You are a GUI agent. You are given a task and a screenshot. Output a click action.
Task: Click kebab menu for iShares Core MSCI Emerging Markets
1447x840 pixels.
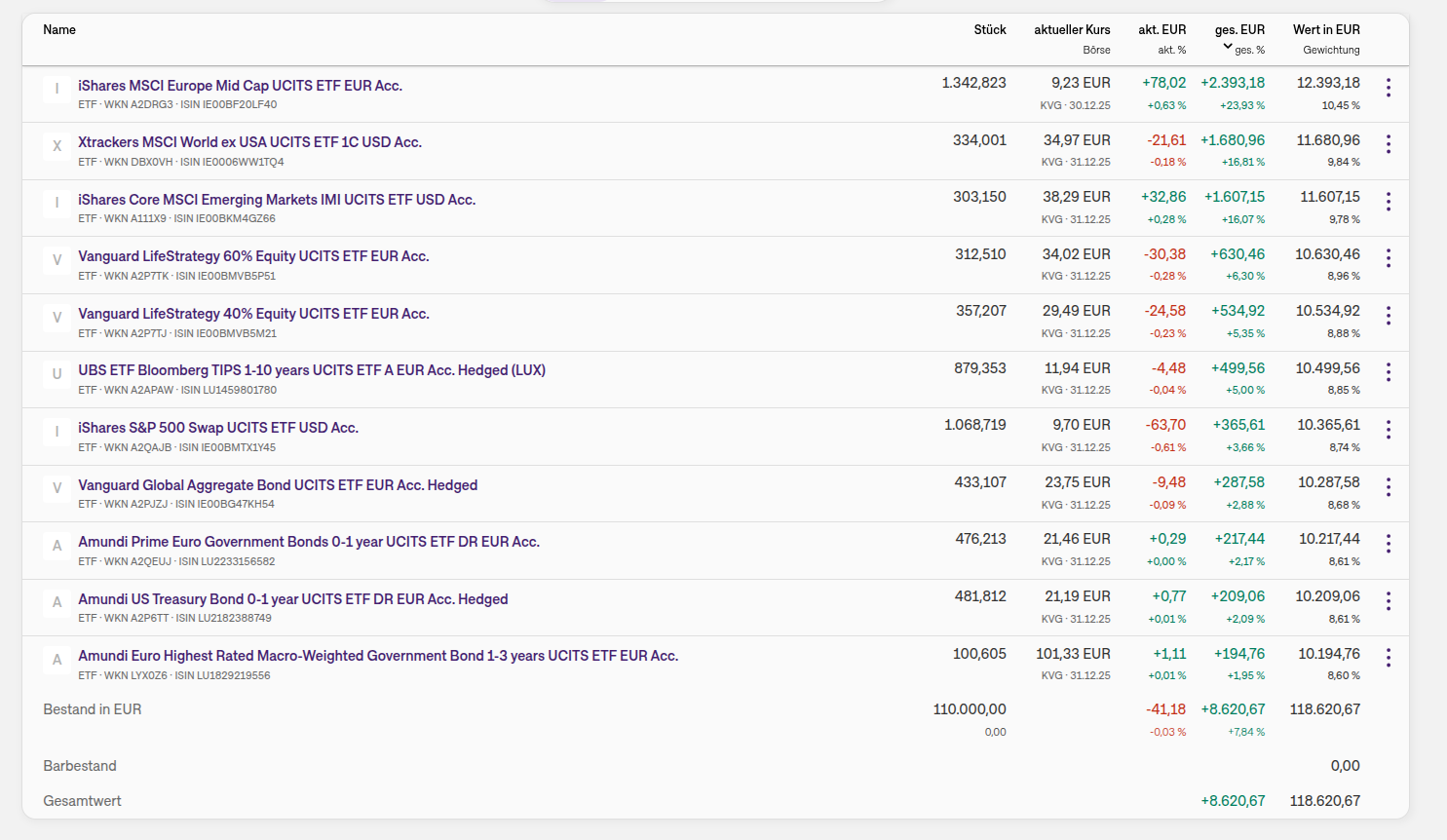(1389, 202)
